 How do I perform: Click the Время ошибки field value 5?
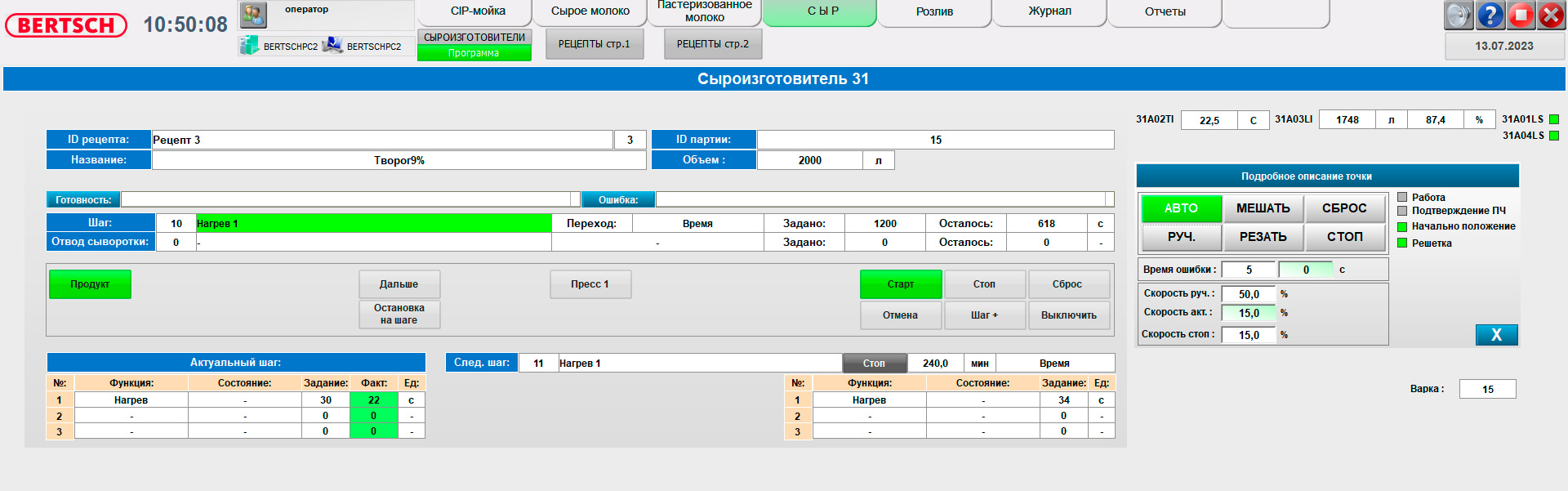(x=1249, y=270)
